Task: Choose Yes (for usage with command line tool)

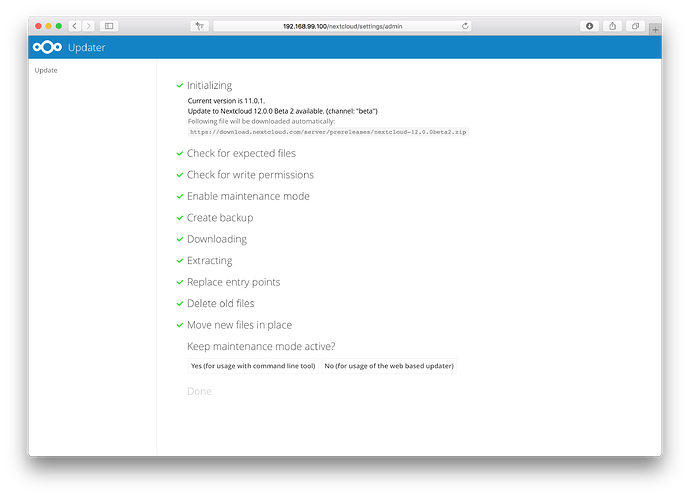Action: (253, 366)
